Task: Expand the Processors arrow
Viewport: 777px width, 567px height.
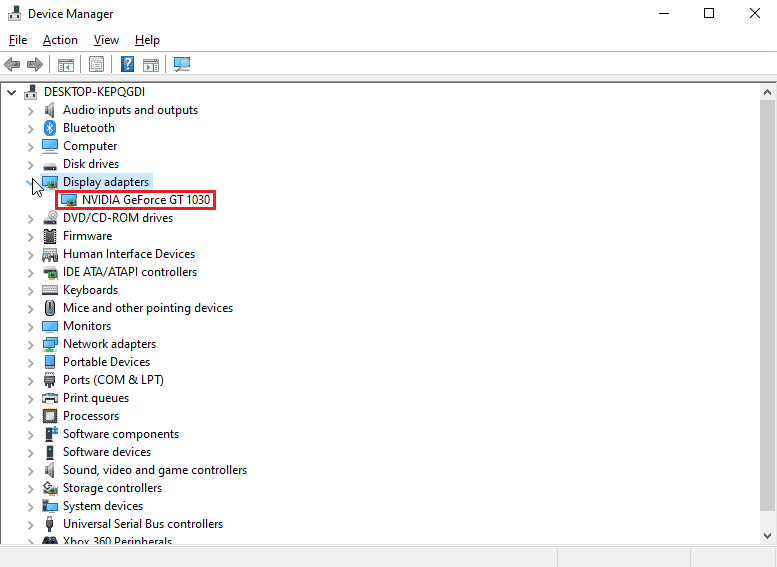Action: pyautogui.click(x=30, y=416)
